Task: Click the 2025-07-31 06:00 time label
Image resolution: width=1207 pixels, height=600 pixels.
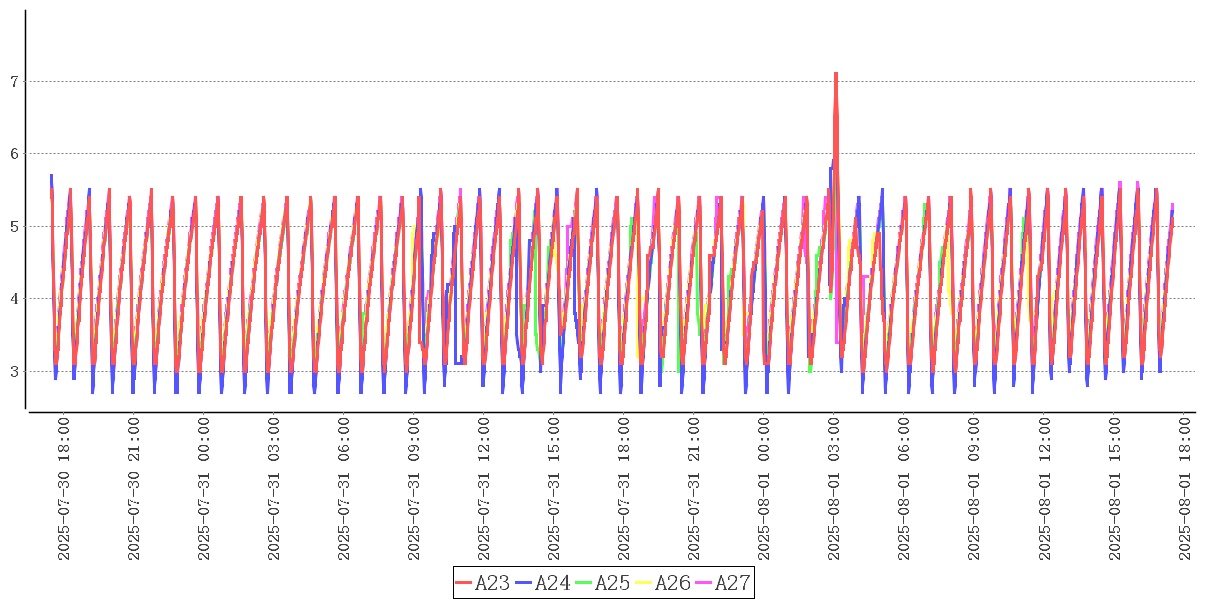Action: coord(344,489)
